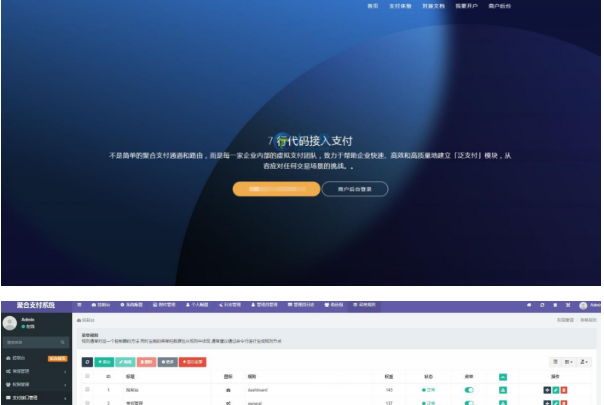The image size is (604, 405).
Task: Click the dark table refresh button
Action: pyautogui.click(x=87, y=362)
